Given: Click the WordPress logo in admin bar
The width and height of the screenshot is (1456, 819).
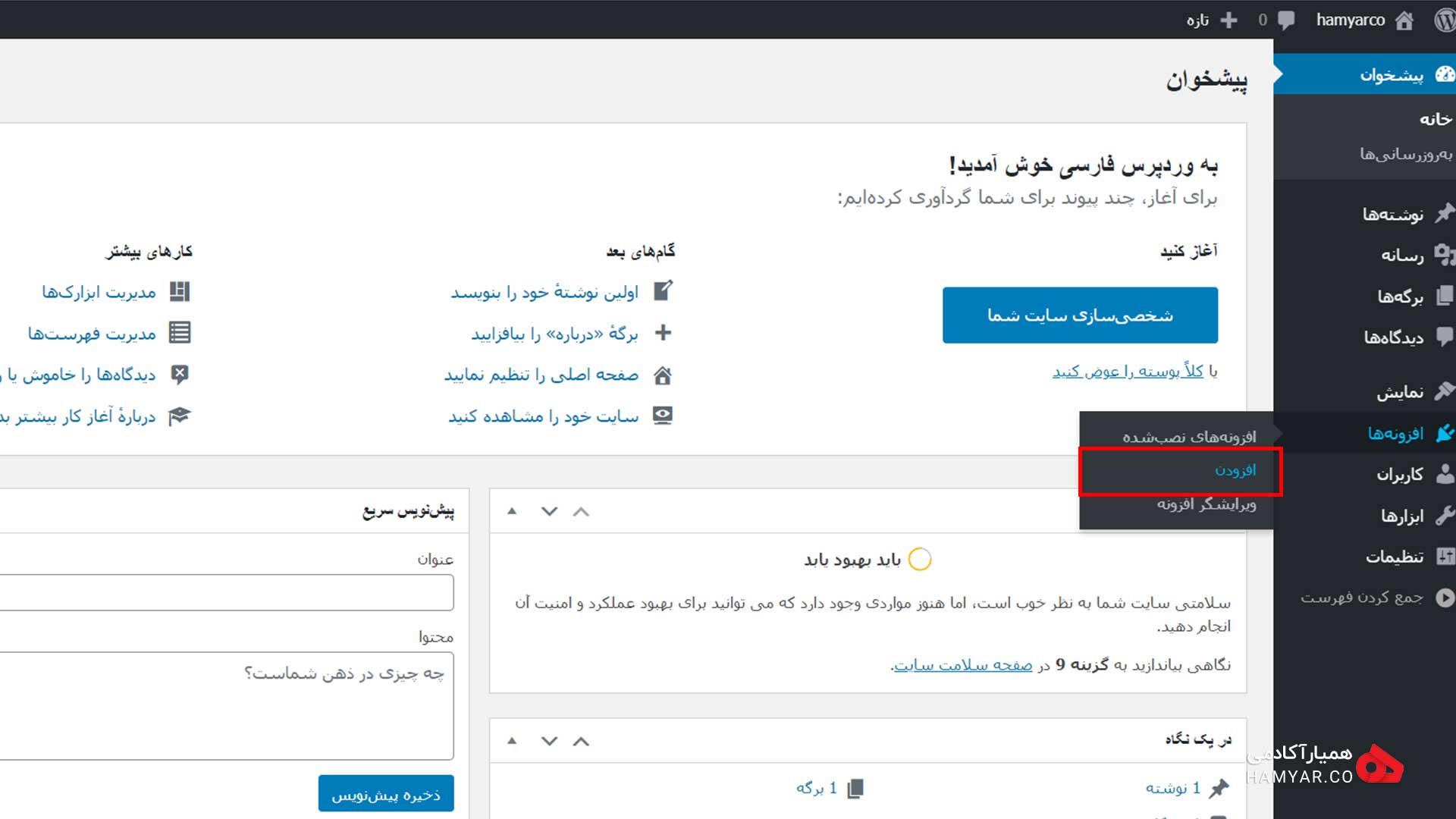Looking at the screenshot, I should pyautogui.click(x=1445, y=20).
